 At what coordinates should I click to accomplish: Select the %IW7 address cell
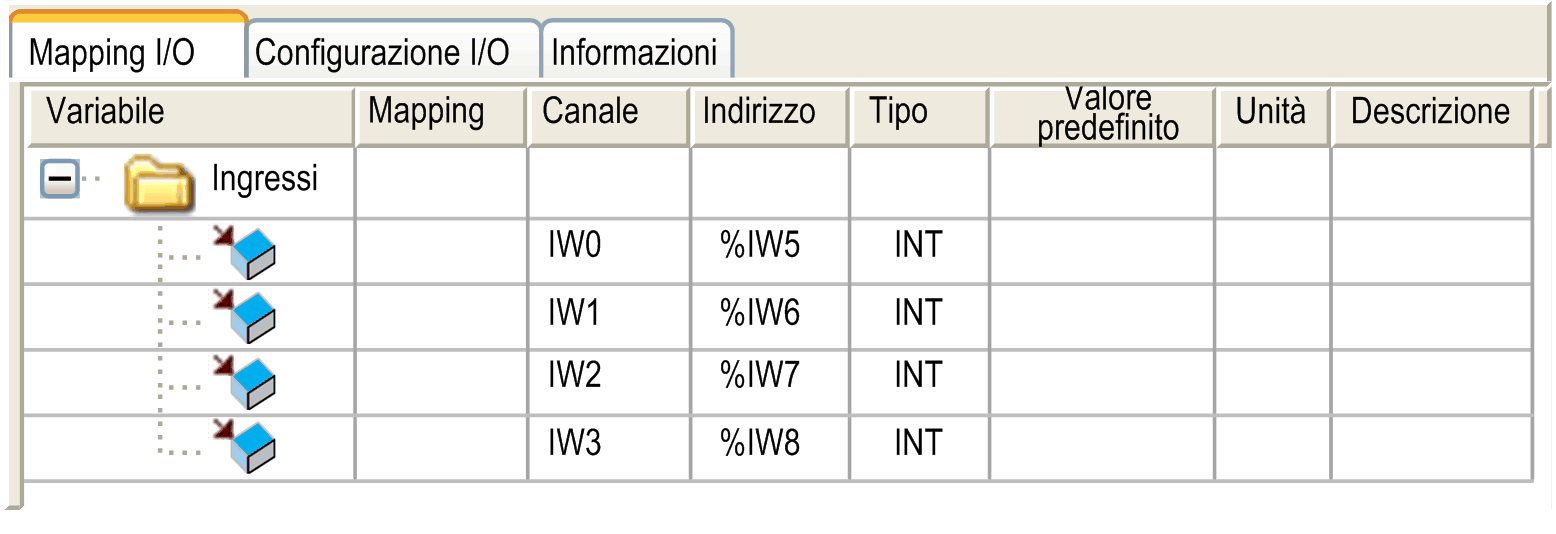click(760, 377)
